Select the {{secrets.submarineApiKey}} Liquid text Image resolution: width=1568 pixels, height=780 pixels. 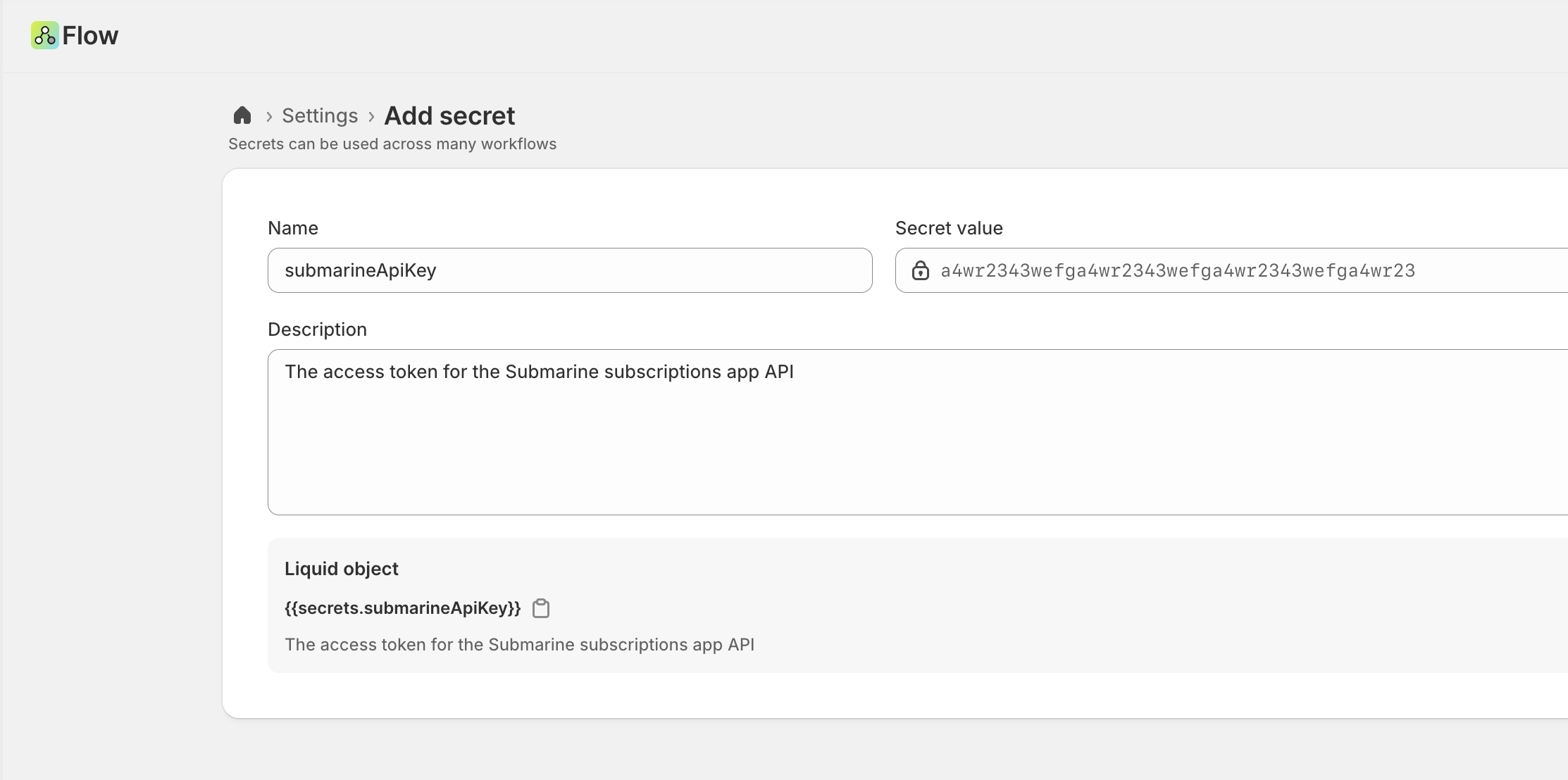[x=402, y=608]
